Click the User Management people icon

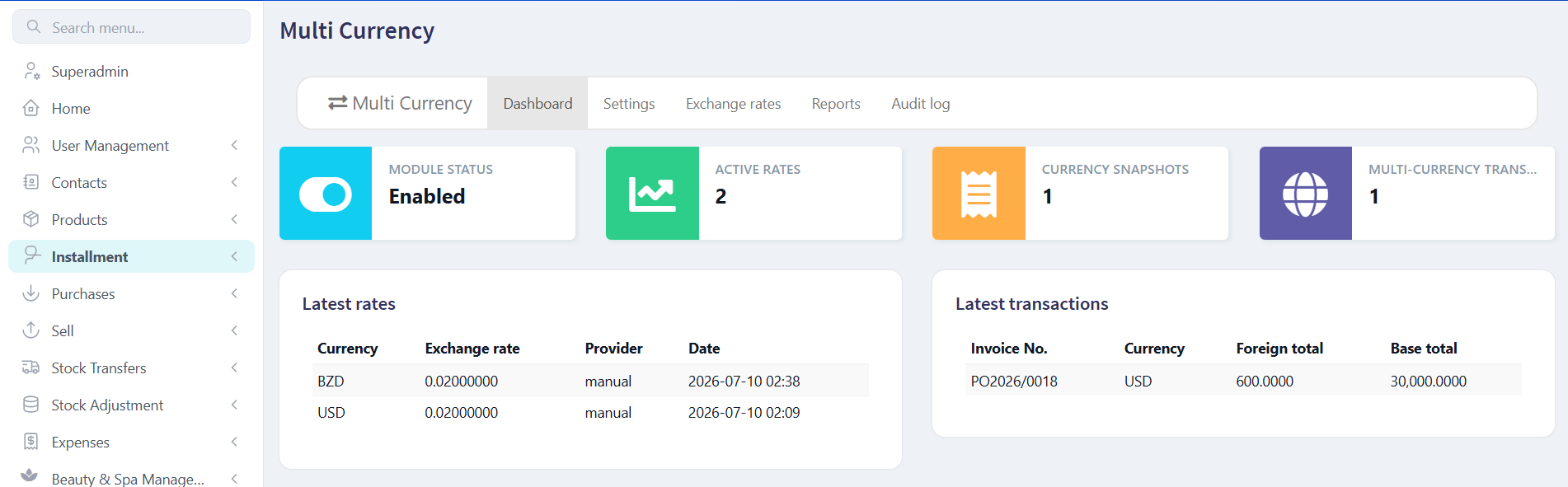31,145
